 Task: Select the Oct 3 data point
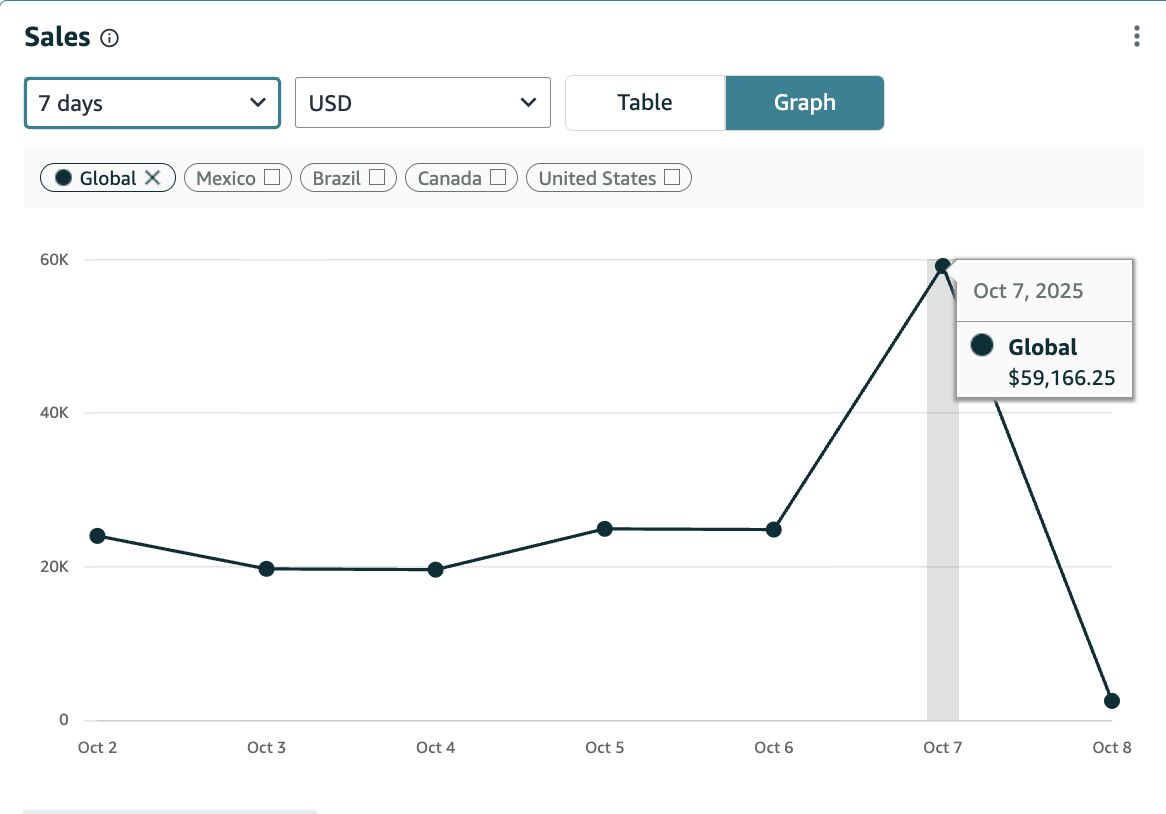(267, 569)
